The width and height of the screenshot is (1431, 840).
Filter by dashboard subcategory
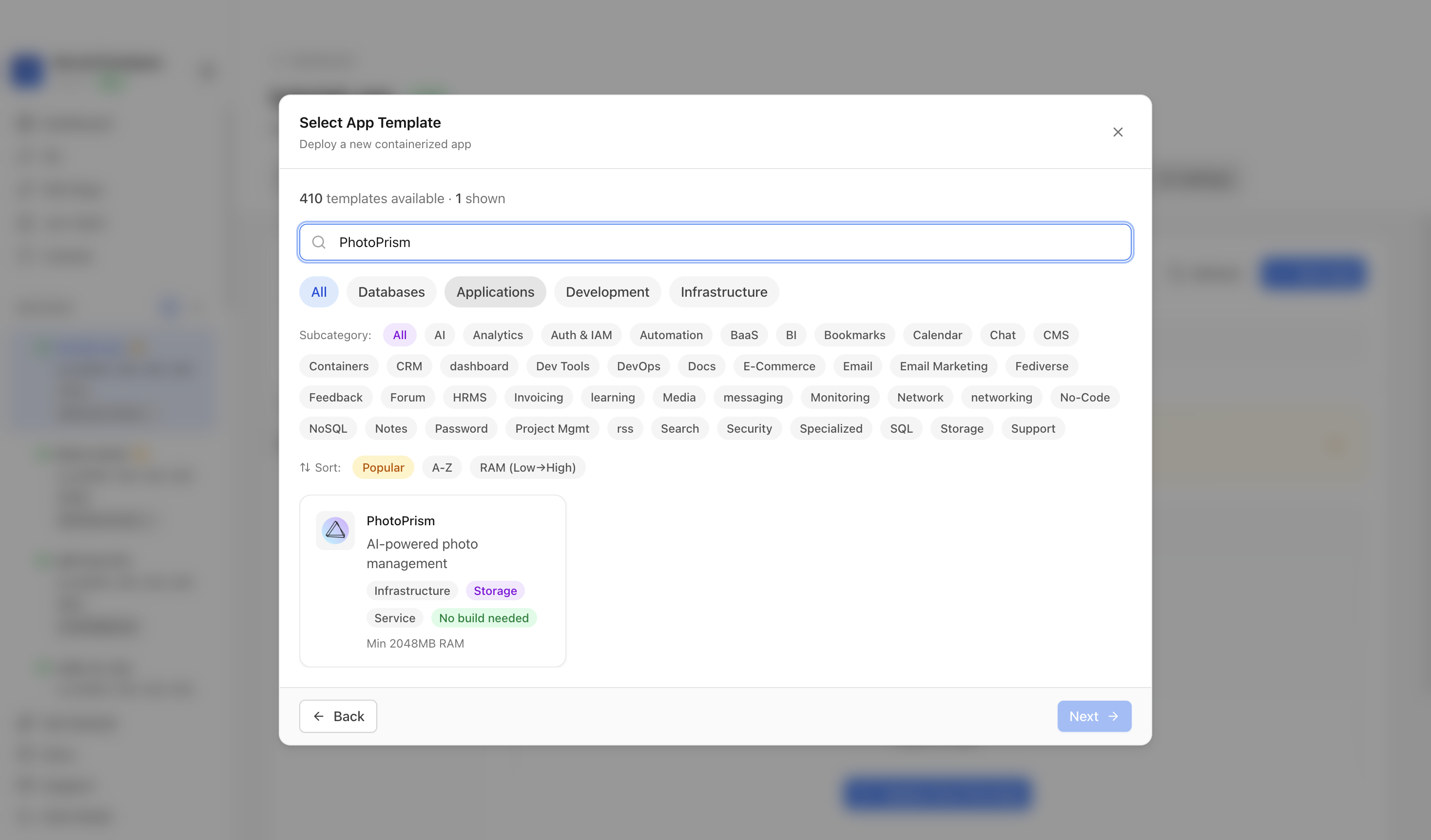pyautogui.click(x=479, y=366)
